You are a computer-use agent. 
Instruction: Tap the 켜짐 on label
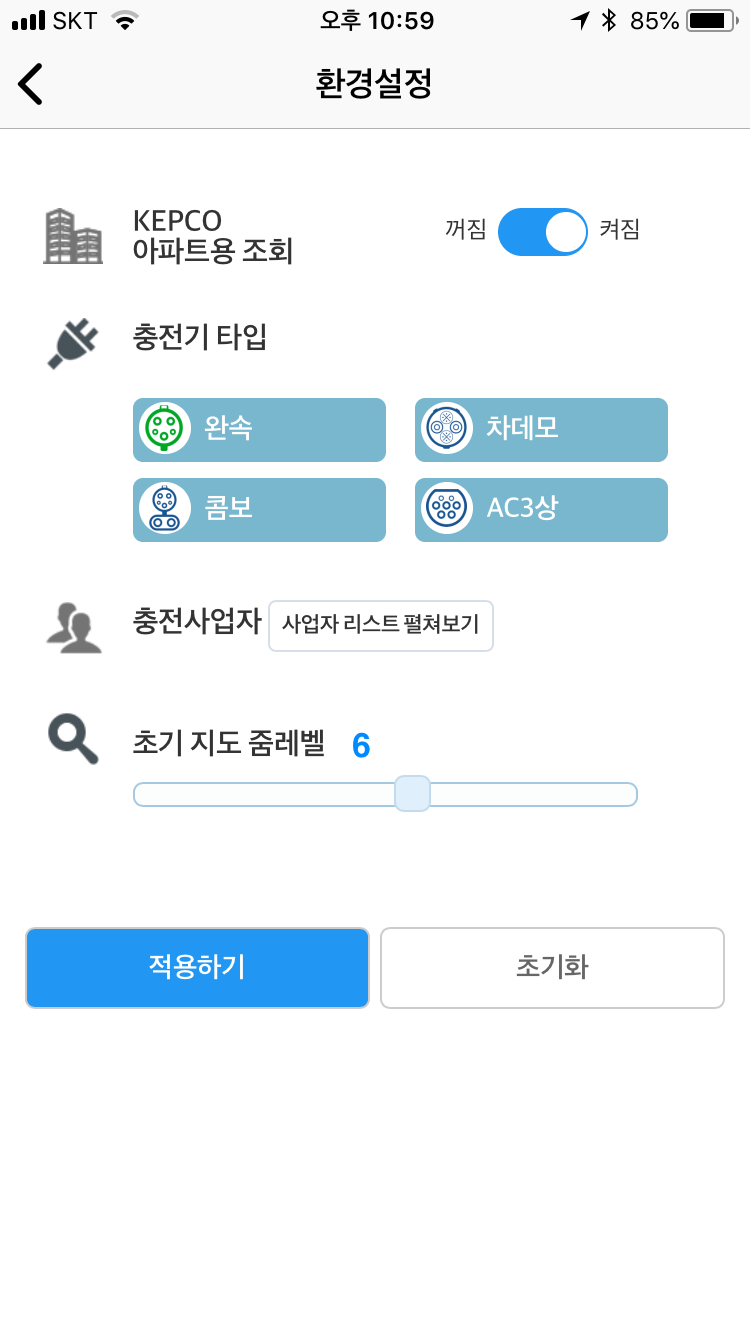[x=619, y=230]
